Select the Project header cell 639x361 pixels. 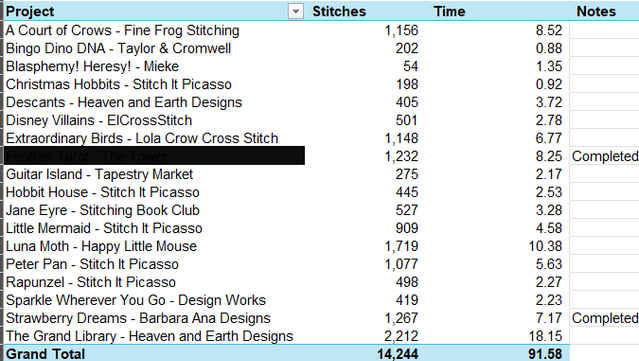pos(154,11)
